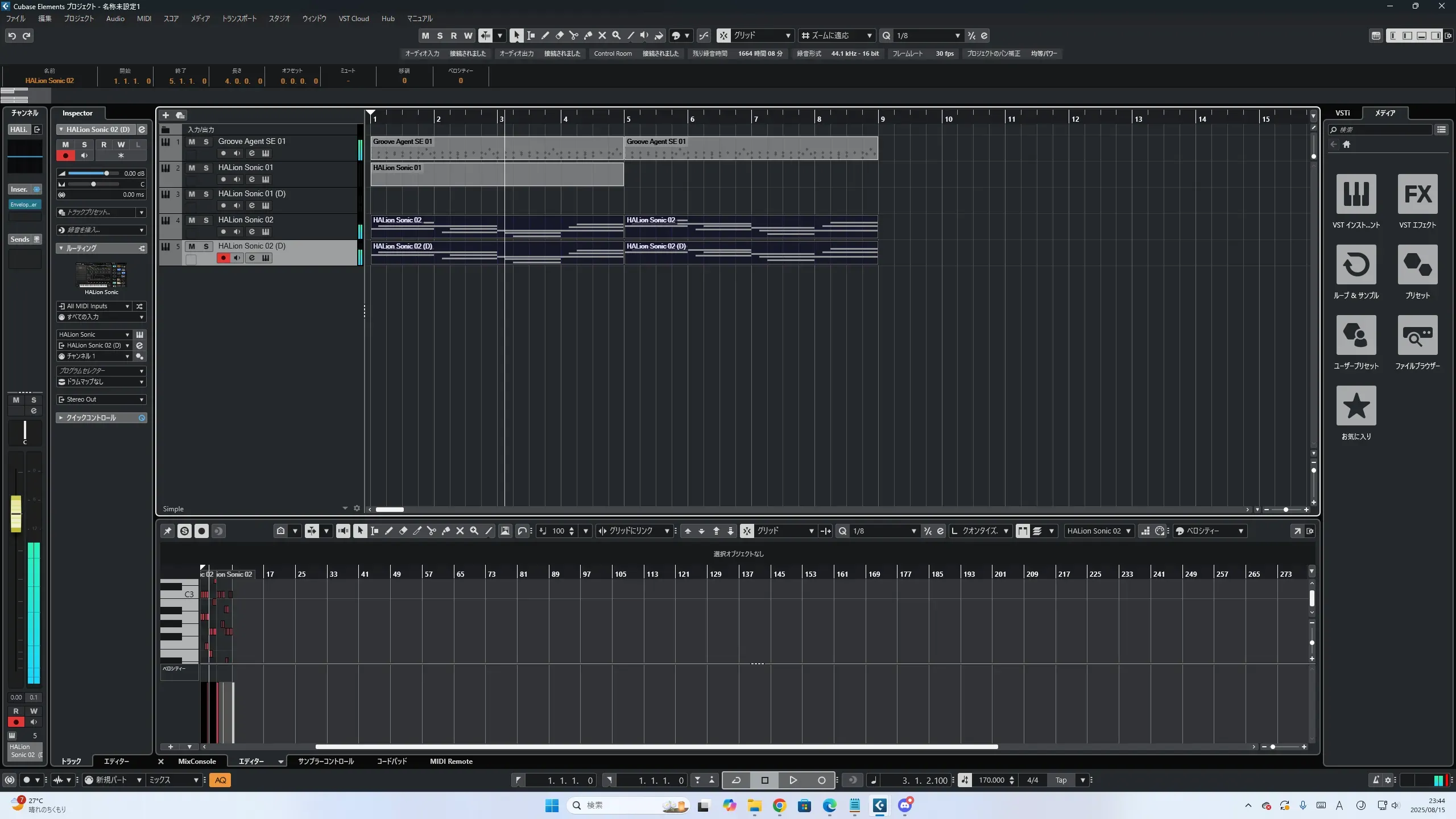Viewport: 1456px width, 819px height.
Task: Adjust the inspector volume slider
Action: click(106, 173)
